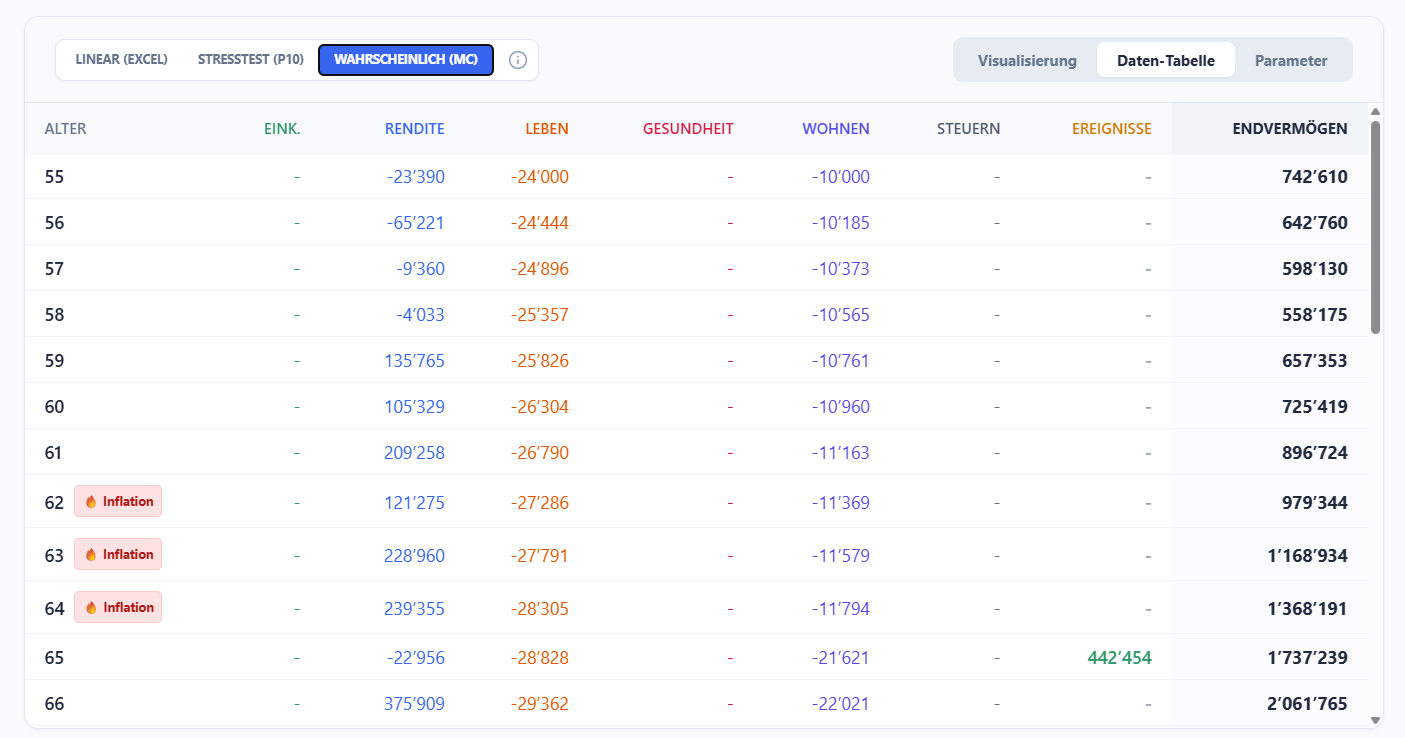This screenshot has height=738, width=1405.
Task: Select the Inflation badge at age 62
Action: pyautogui.click(x=118, y=501)
